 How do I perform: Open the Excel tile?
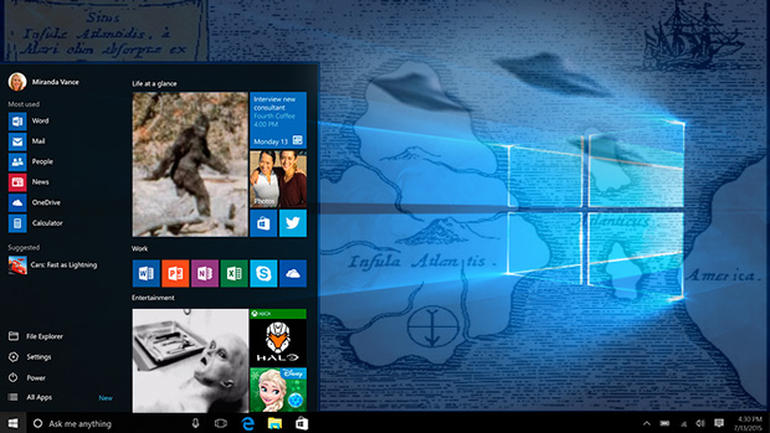coord(234,273)
